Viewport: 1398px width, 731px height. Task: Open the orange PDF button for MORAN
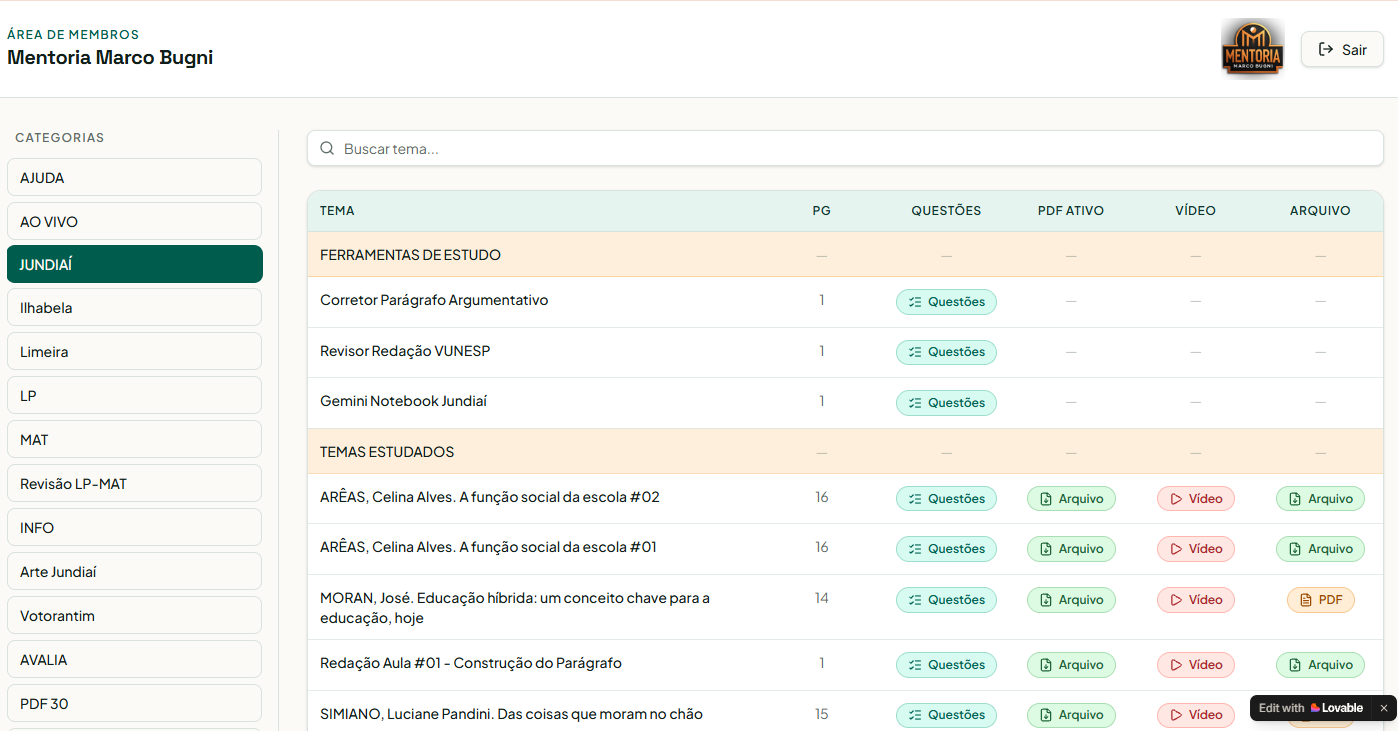(x=1320, y=600)
